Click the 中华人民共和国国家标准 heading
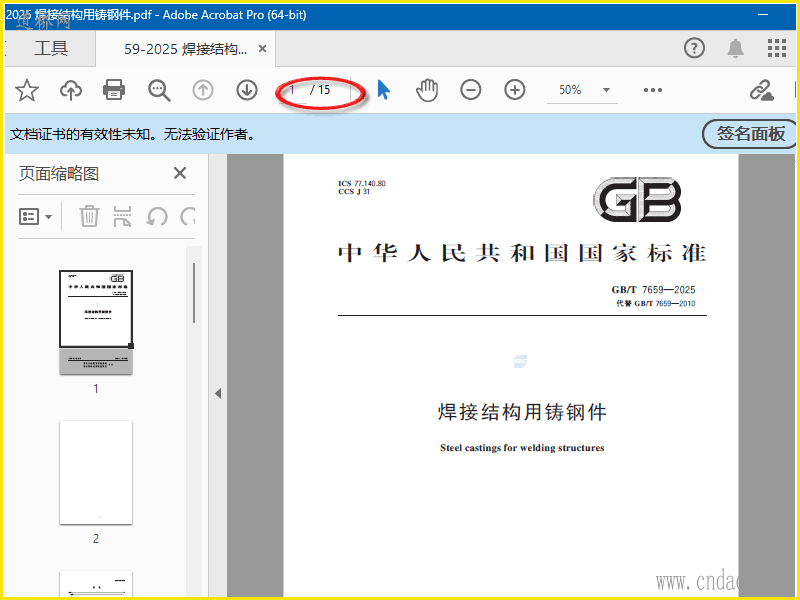The image size is (800, 600). tap(522, 253)
